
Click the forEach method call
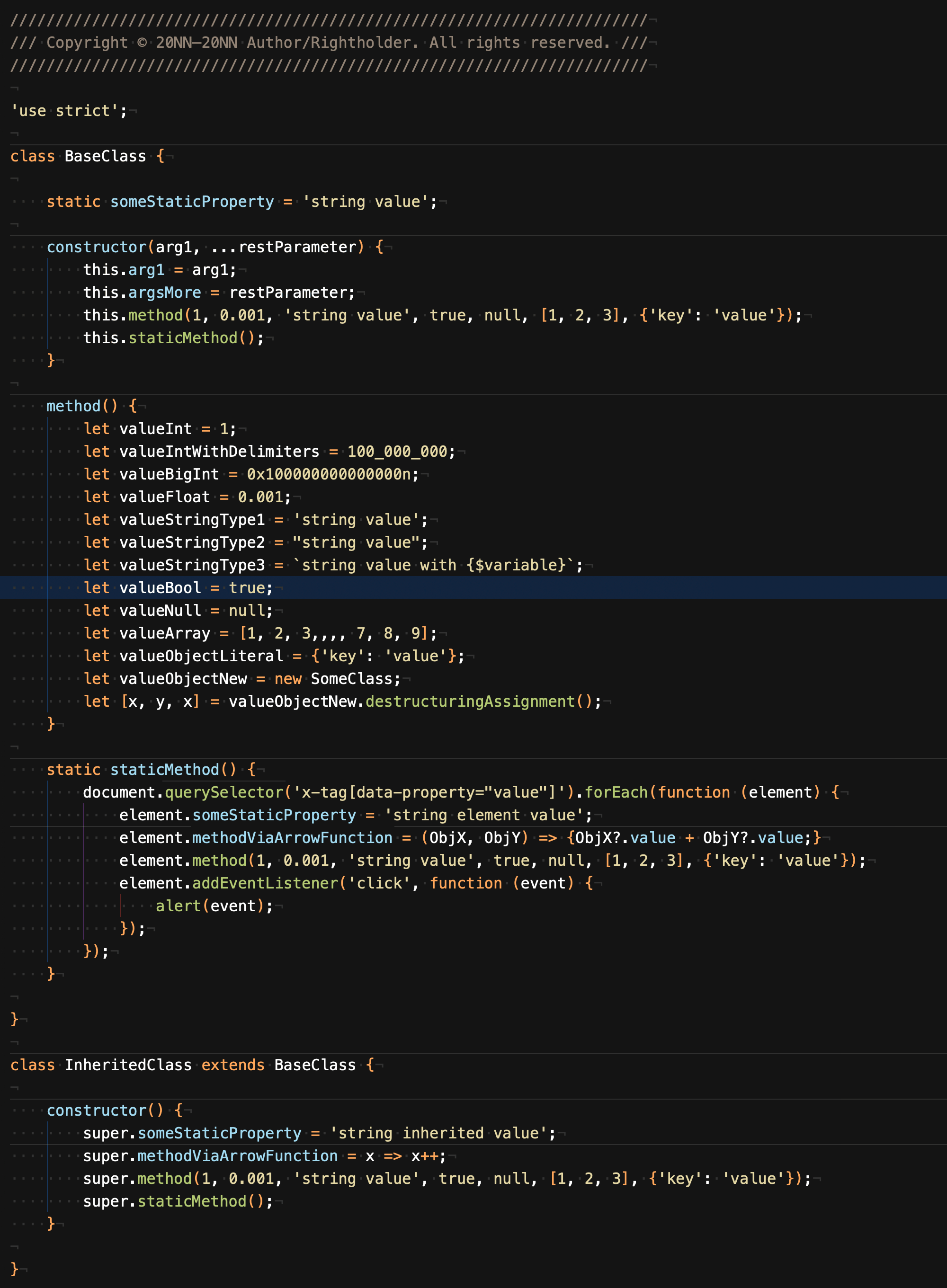(x=616, y=792)
